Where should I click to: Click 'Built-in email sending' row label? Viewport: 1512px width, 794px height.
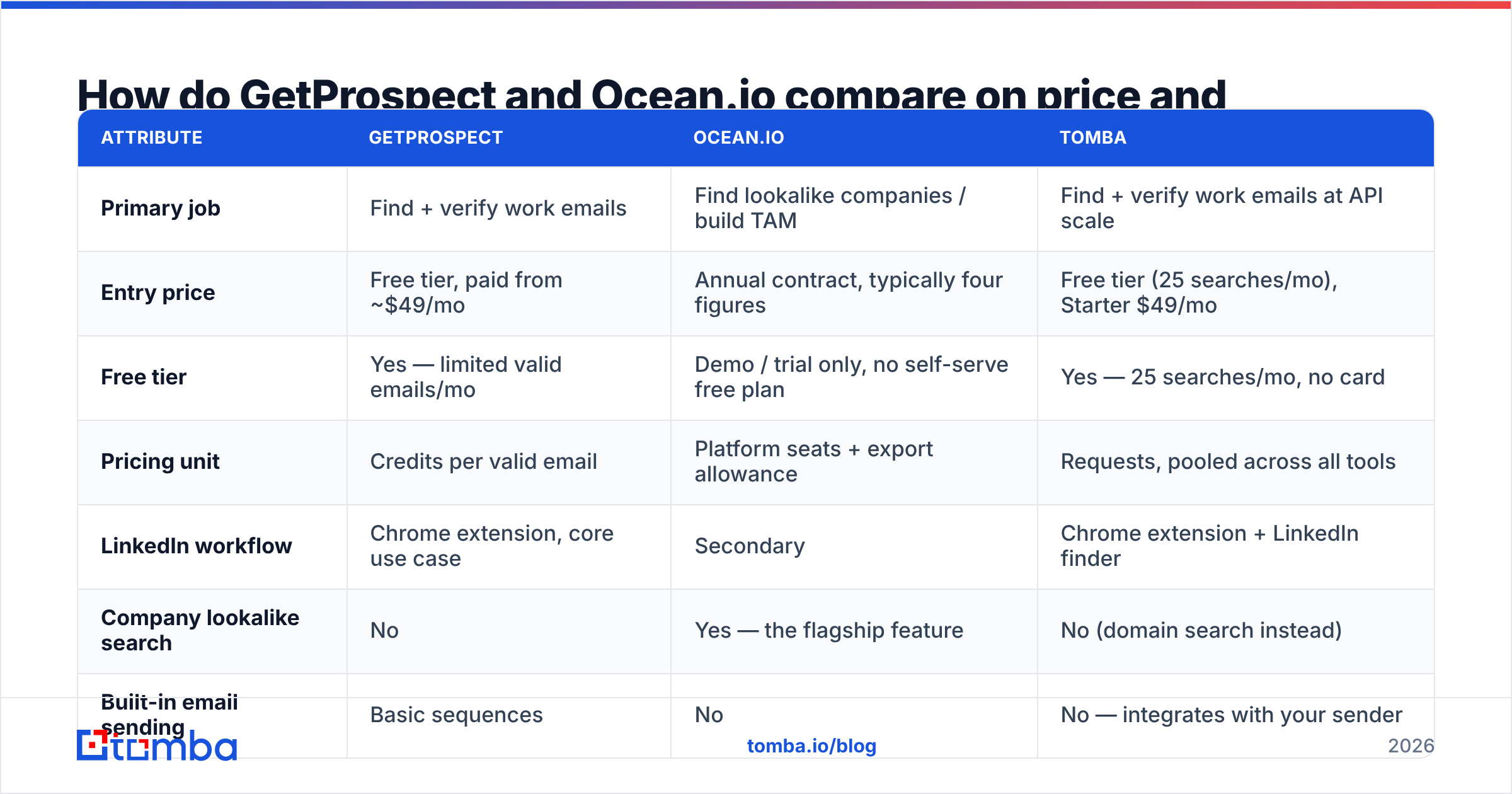click(169, 715)
